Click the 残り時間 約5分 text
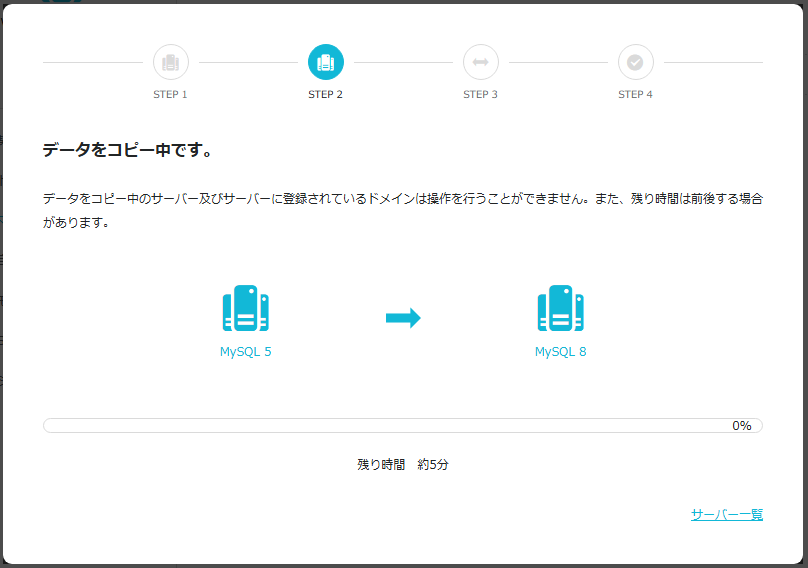The width and height of the screenshot is (808, 568). pyautogui.click(x=403, y=464)
